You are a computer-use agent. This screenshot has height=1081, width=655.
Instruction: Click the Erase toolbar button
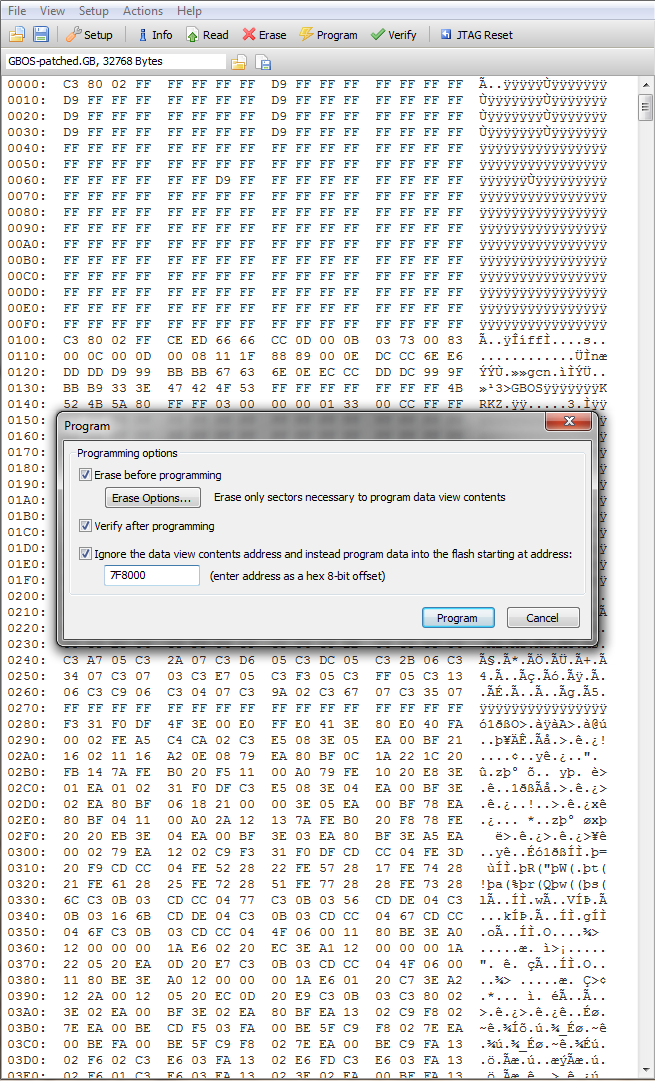click(x=264, y=34)
